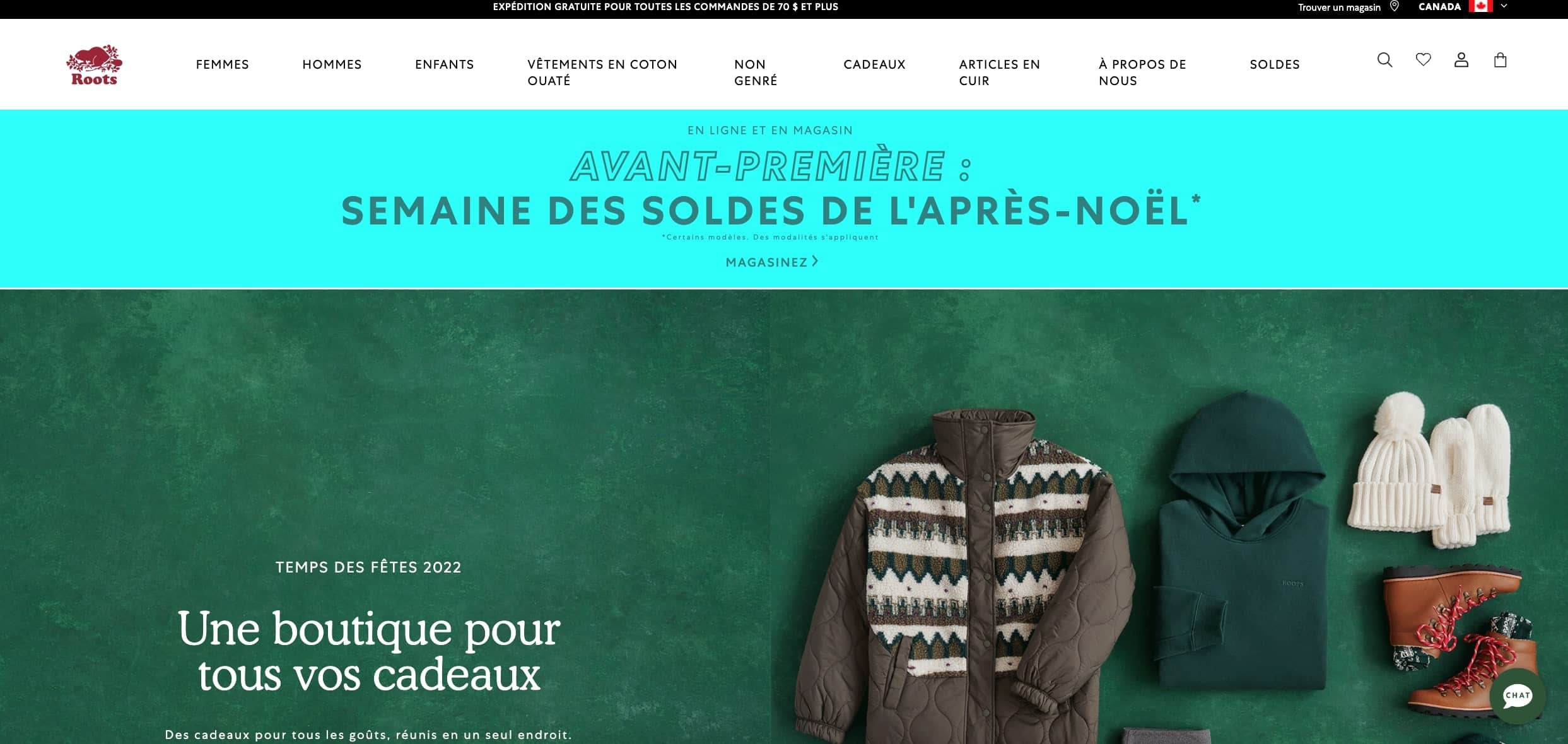Open the search magnifier icon
Screen dimensions: 1568x744
point(1384,60)
